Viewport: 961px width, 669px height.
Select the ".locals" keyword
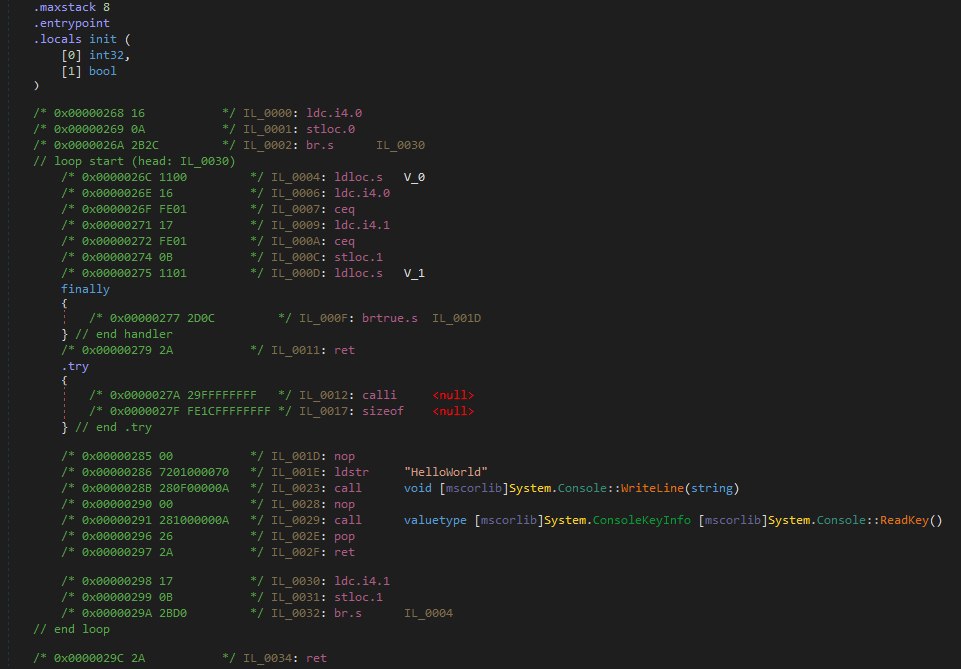[x=58, y=39]
